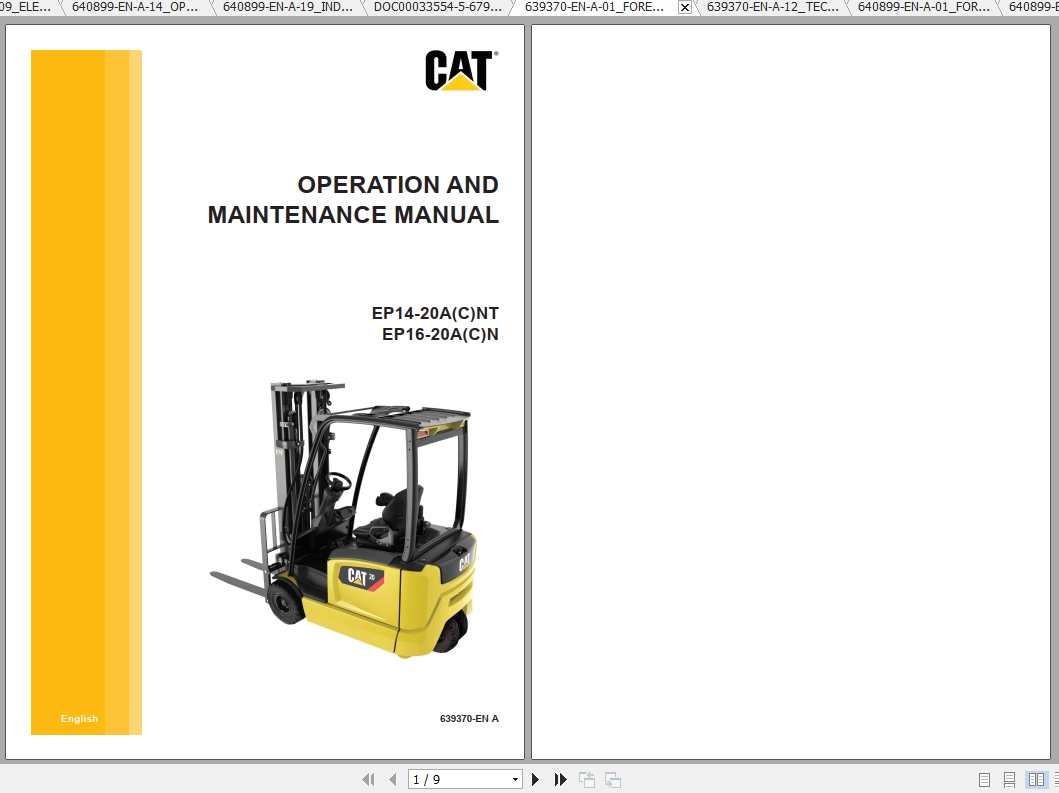Open the 09_ELE document tab

(25, 7)
